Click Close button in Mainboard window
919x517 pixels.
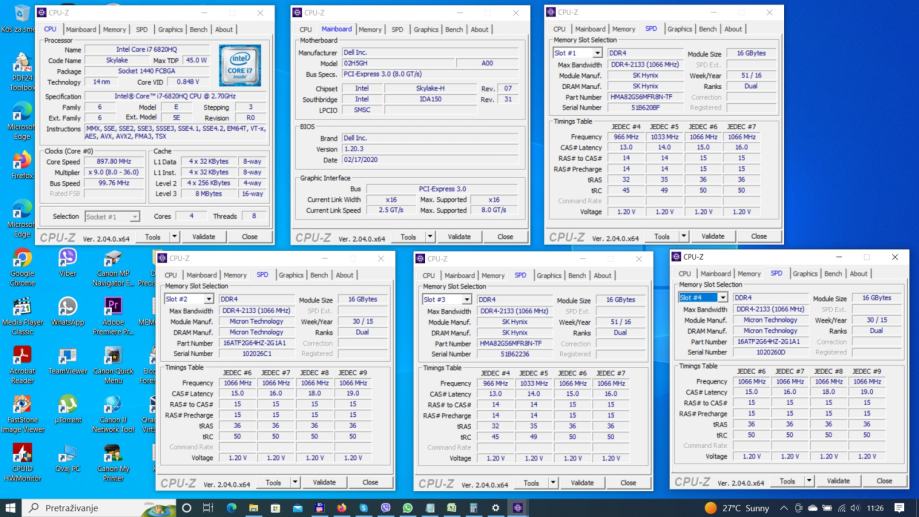click(x=505, y=237)
